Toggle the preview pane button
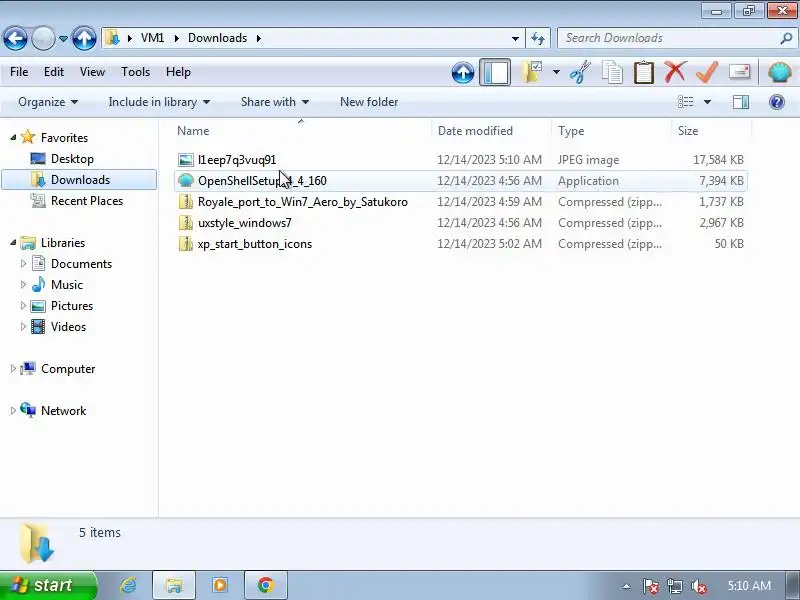The width and height of the screenshot is (800, 600). (741, 102)
